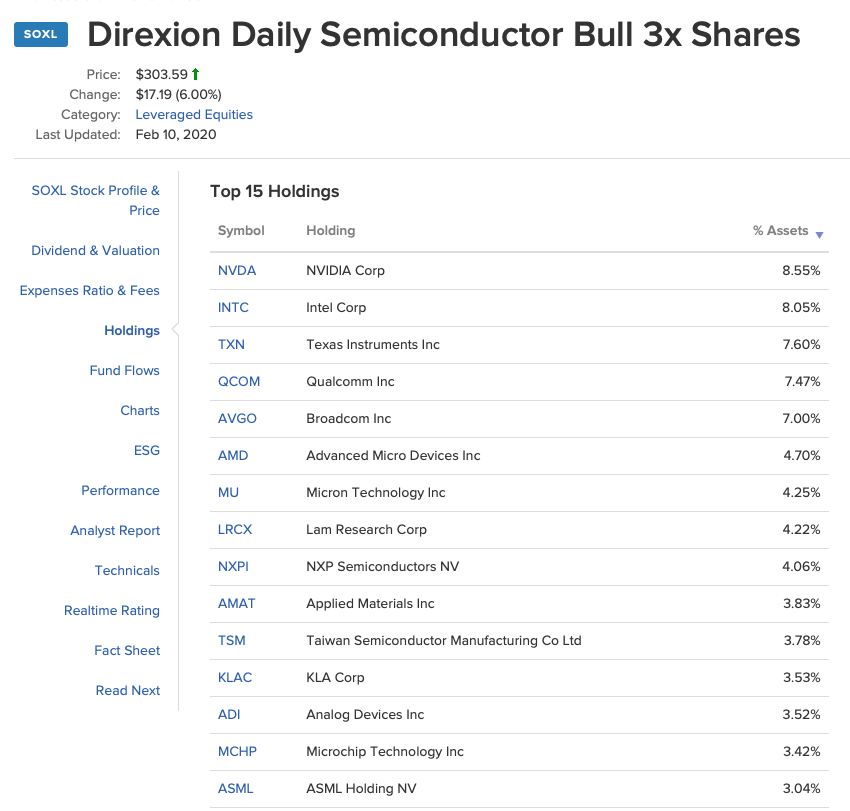Click the ASML symbol link
Image resolution: width=850 pixels, height=811 pixels.
point(235,789)
